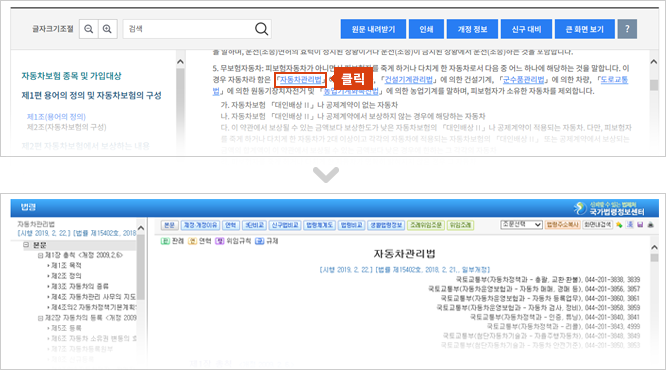Open 큰 화면 보기 large view

584,29
